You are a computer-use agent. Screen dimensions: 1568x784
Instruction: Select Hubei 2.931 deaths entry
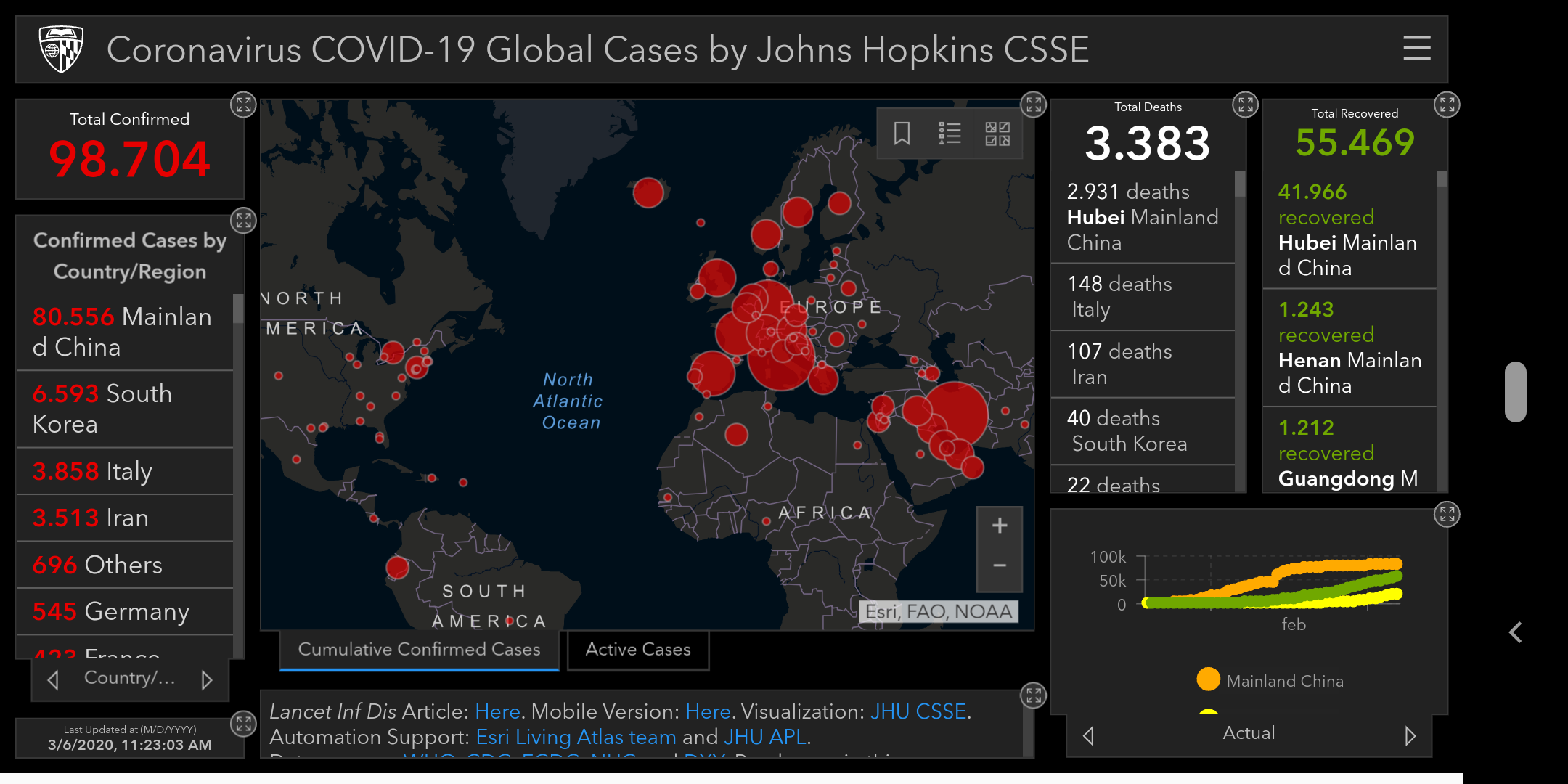[1143, 217]
